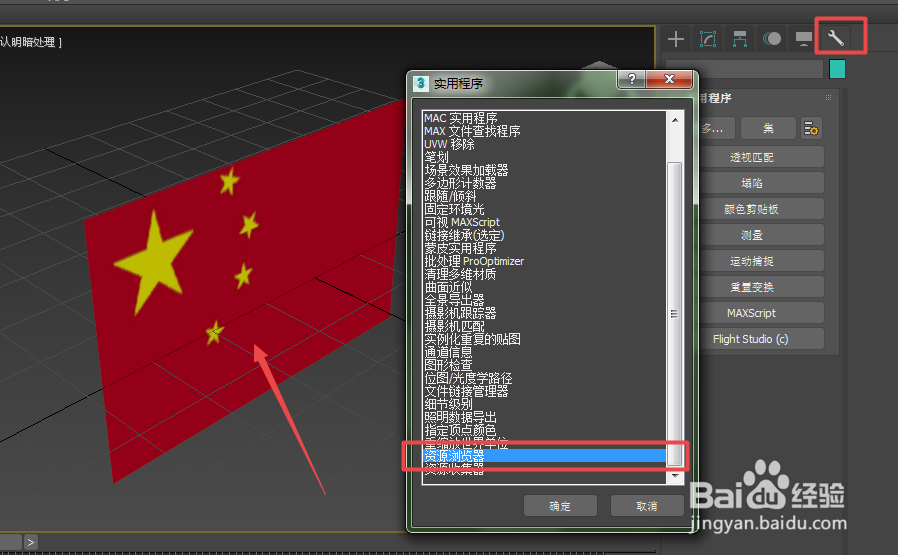The width and height of the screenshot is (898, 555).
Task: Open the Motion panel tab
Action: point(772,39)
